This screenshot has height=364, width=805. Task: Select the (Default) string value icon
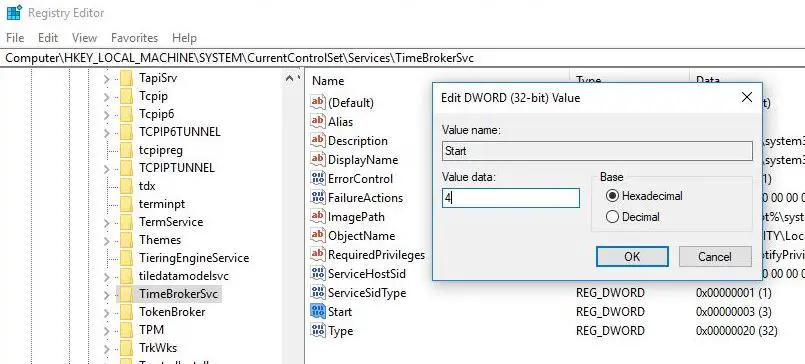click(x=318, y=102)
